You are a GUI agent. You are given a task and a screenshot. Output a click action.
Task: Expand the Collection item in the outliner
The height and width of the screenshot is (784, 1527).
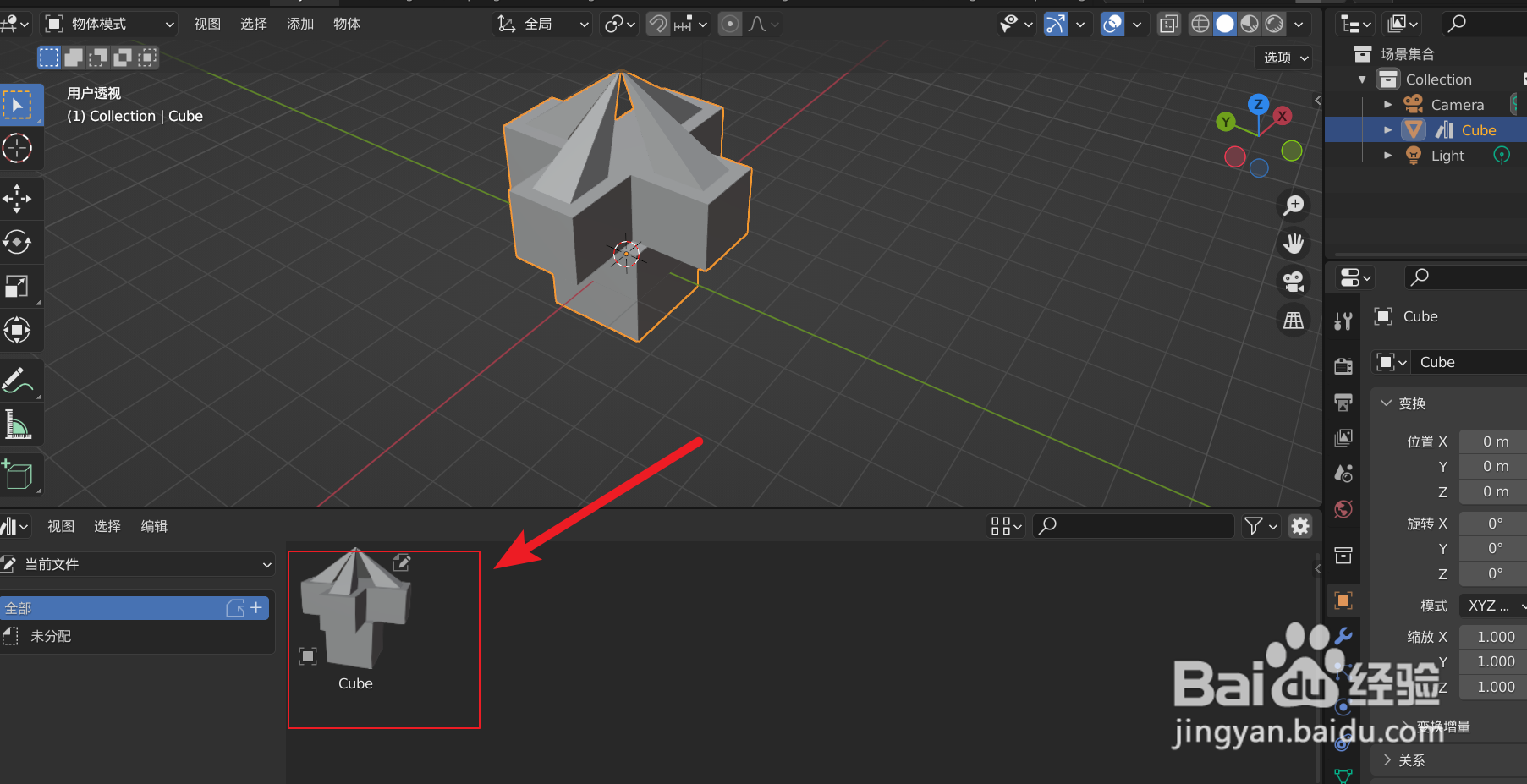click(1364, 79)
